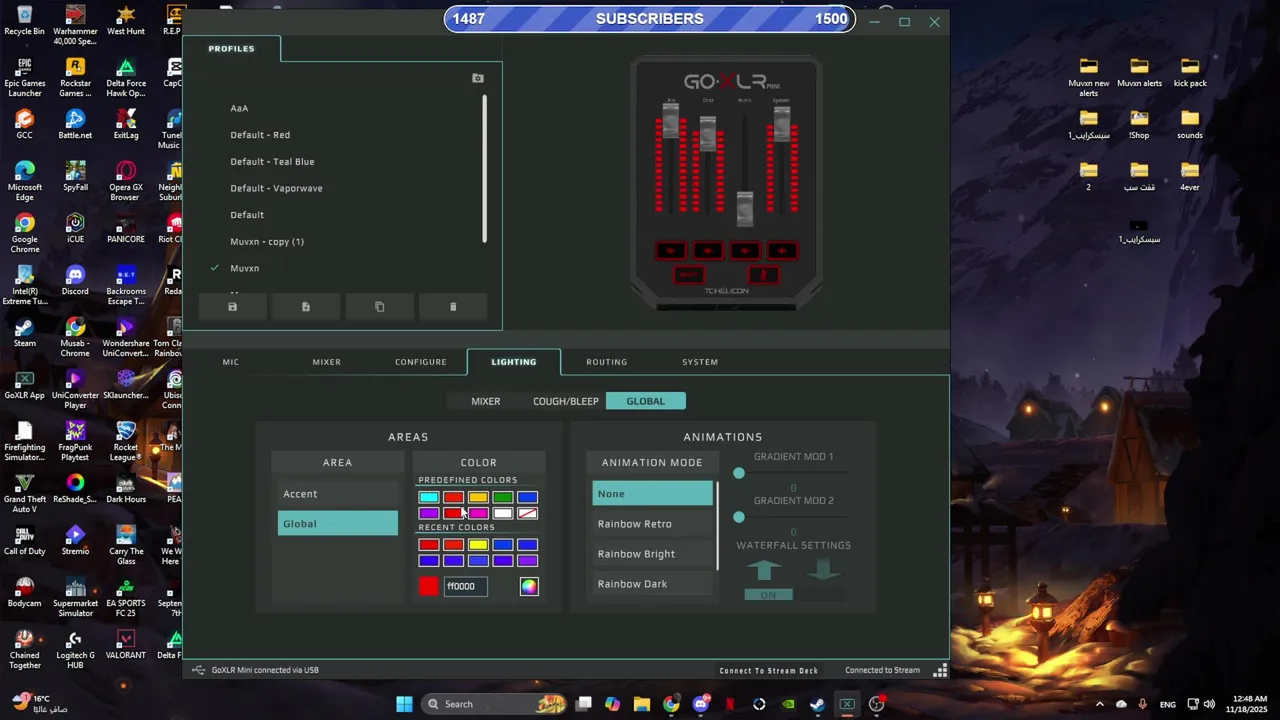Open the GoXLR App desktop shortcut
This screenshot has width=1280, height=720.
(x=25, y=384)
